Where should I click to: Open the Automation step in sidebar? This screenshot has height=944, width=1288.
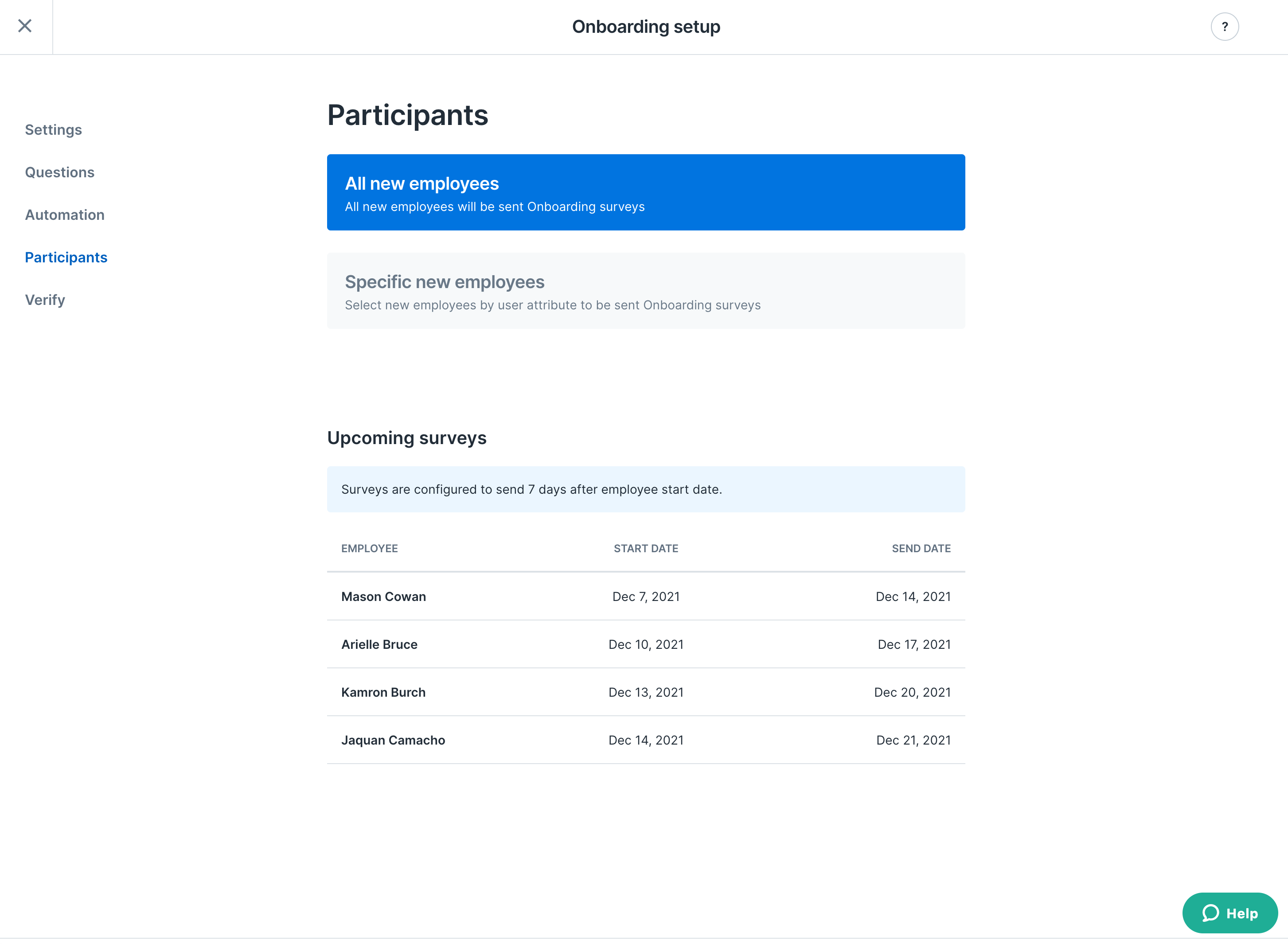click(x=65, y=215)
